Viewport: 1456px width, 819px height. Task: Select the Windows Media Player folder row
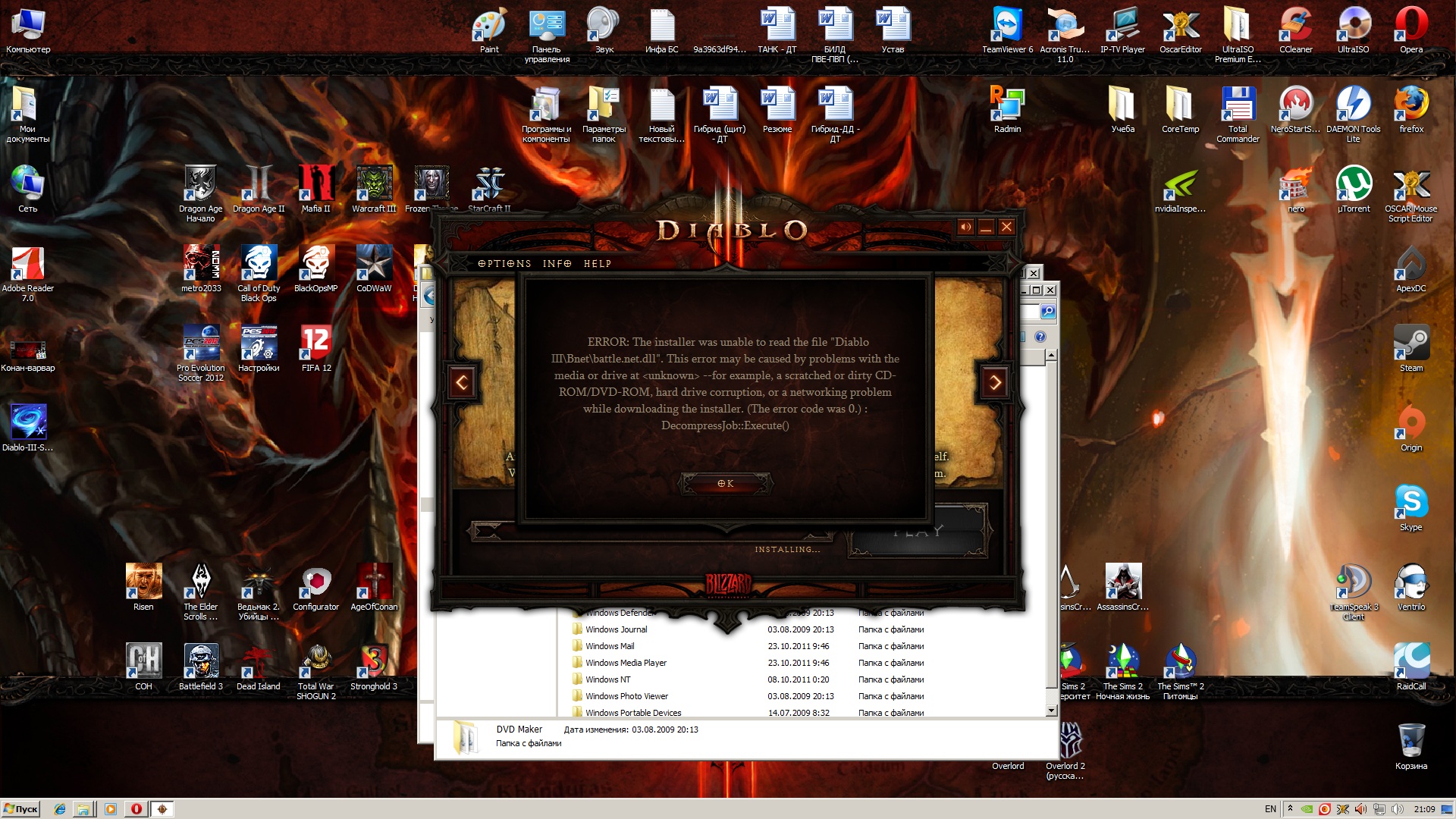click(747, 663)
